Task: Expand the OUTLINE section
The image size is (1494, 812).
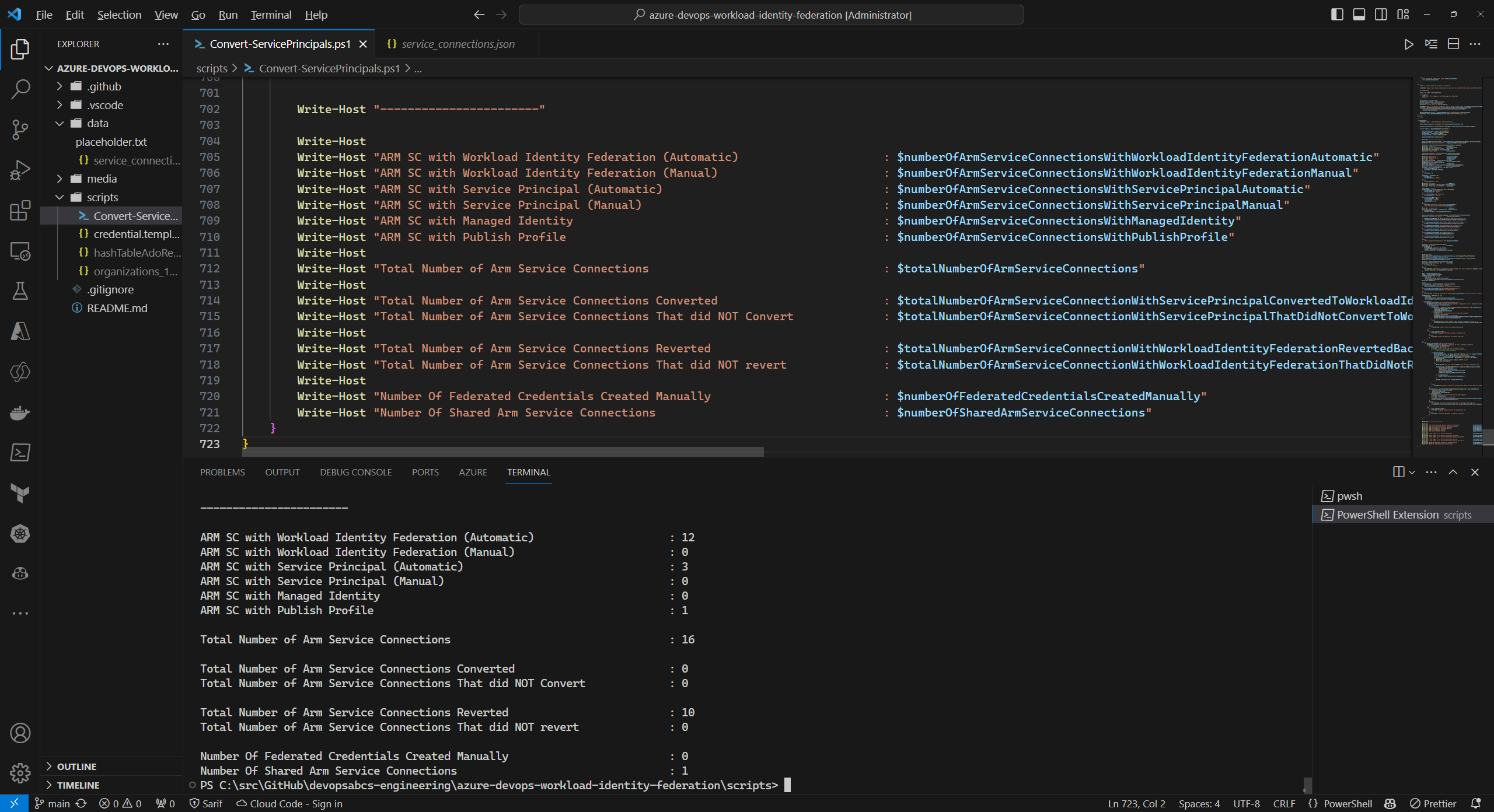Action: [x=76, y=766]
